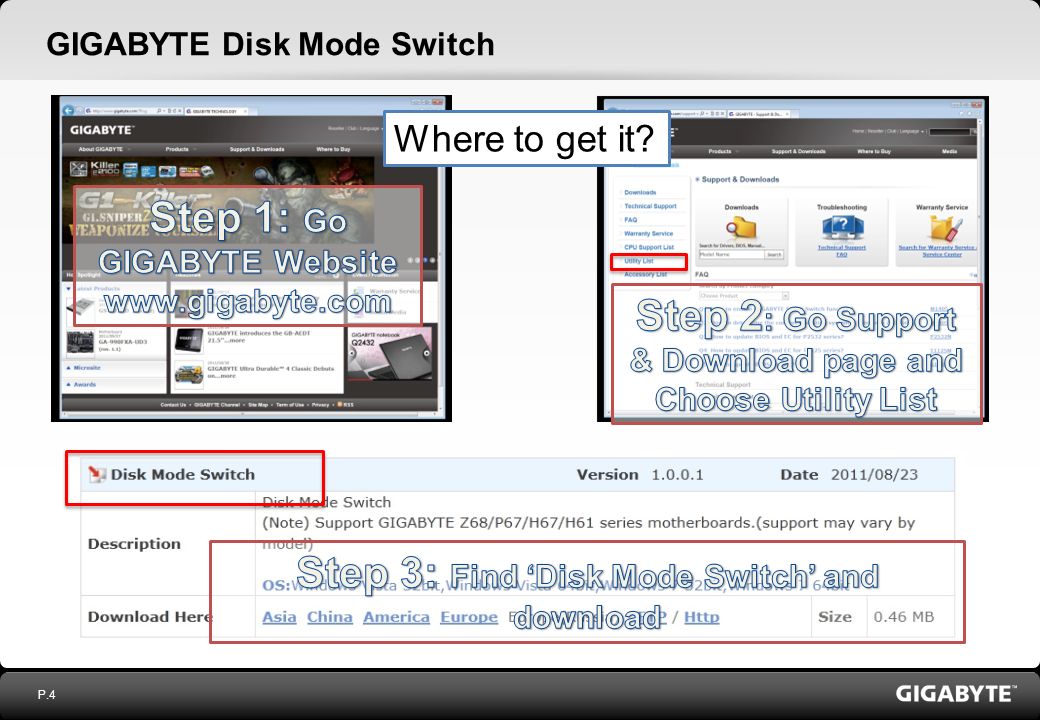Click the Killer E2100 badge on the homepage banner

(x=105, y=168)
